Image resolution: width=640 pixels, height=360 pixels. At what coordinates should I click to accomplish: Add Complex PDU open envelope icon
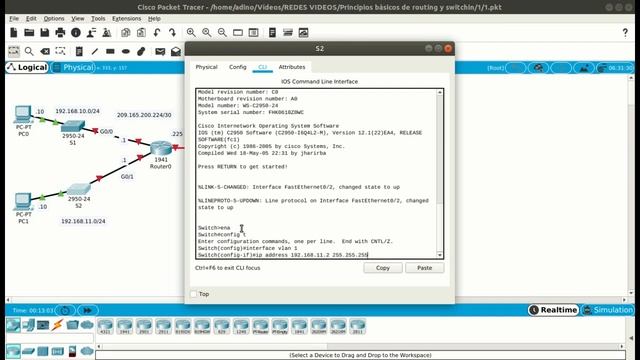pos(176,51)
